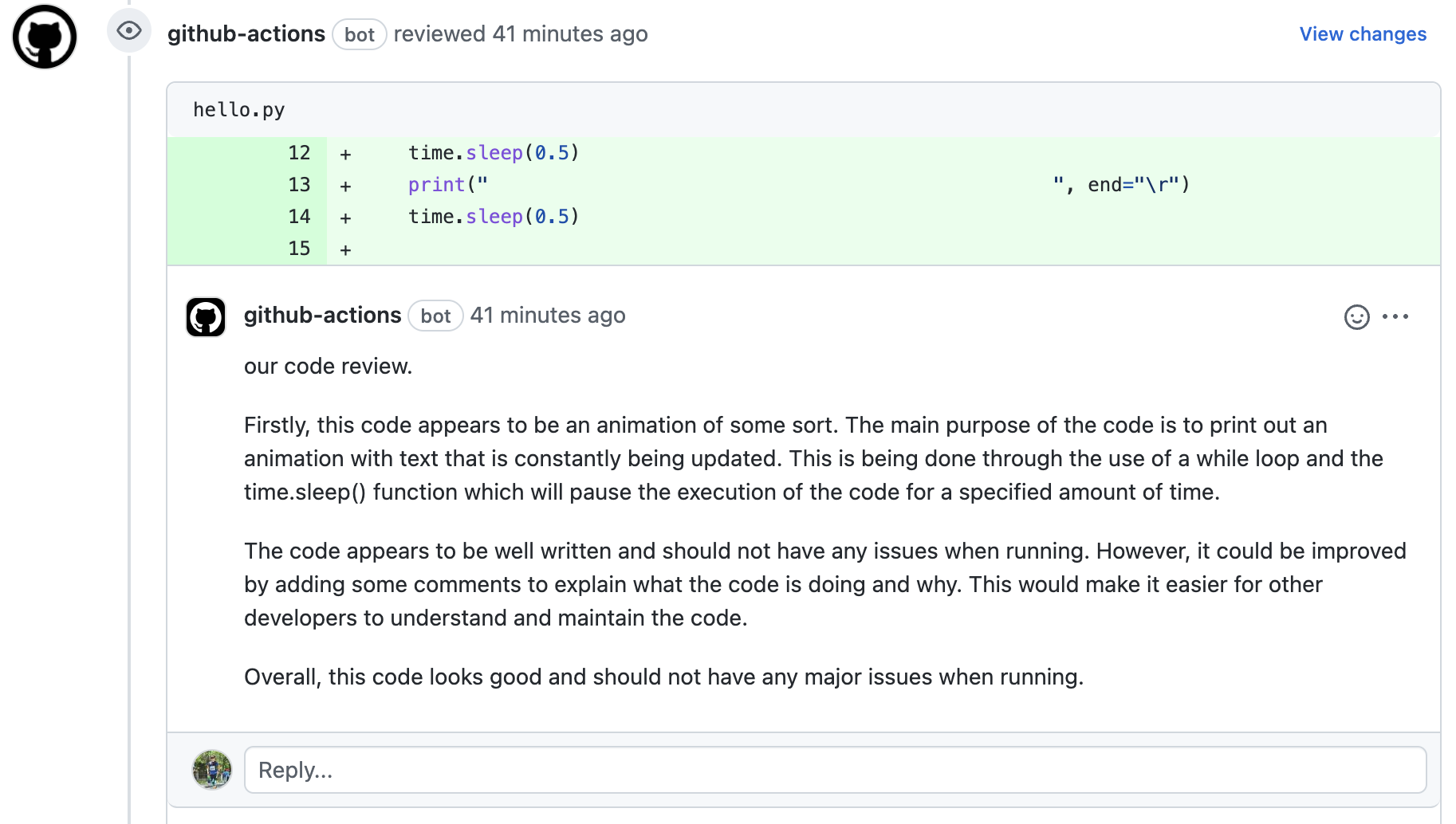Click the bot label next to comment author

[x=436, y=316]
